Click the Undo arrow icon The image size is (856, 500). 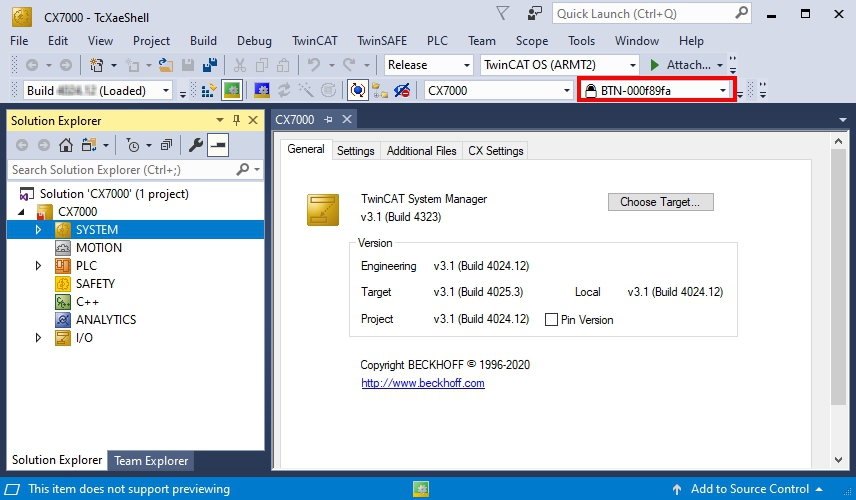click(x=313, y=65)
